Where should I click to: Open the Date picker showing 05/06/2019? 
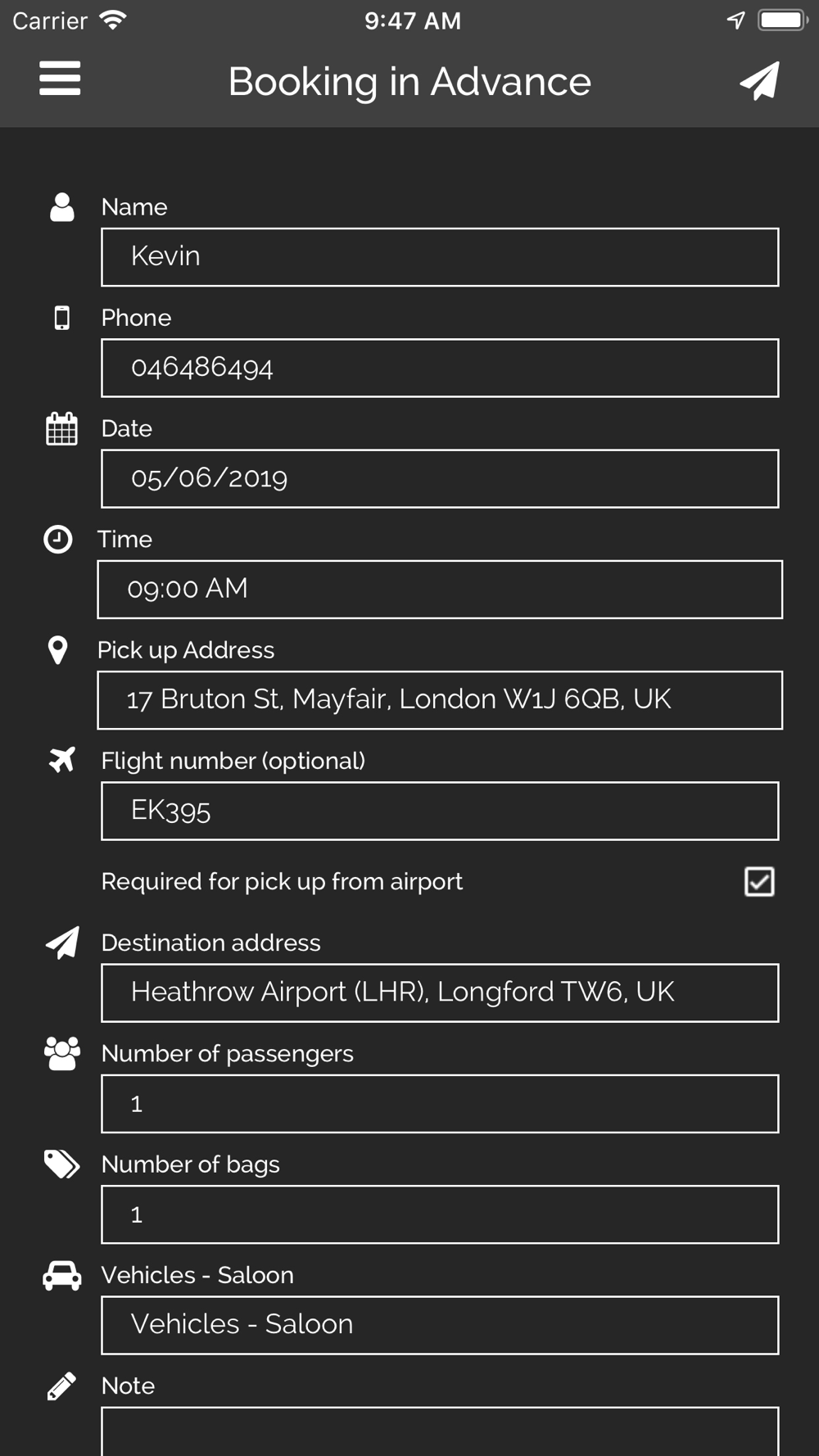click(440, 479)
